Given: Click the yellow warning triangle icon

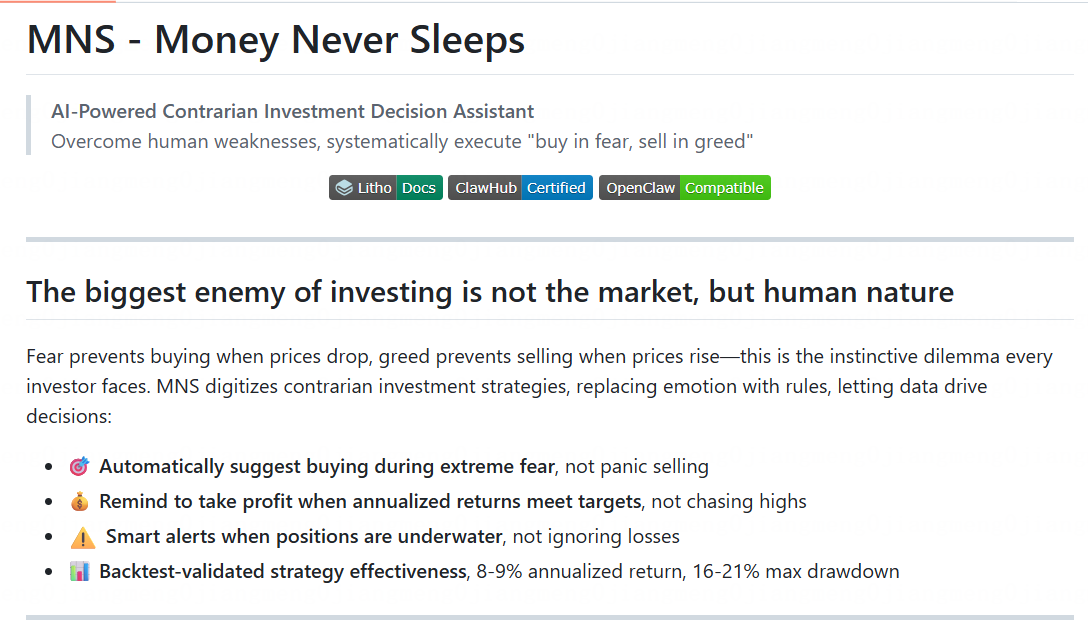Looking at the screenshot, I should click(83, 537).
